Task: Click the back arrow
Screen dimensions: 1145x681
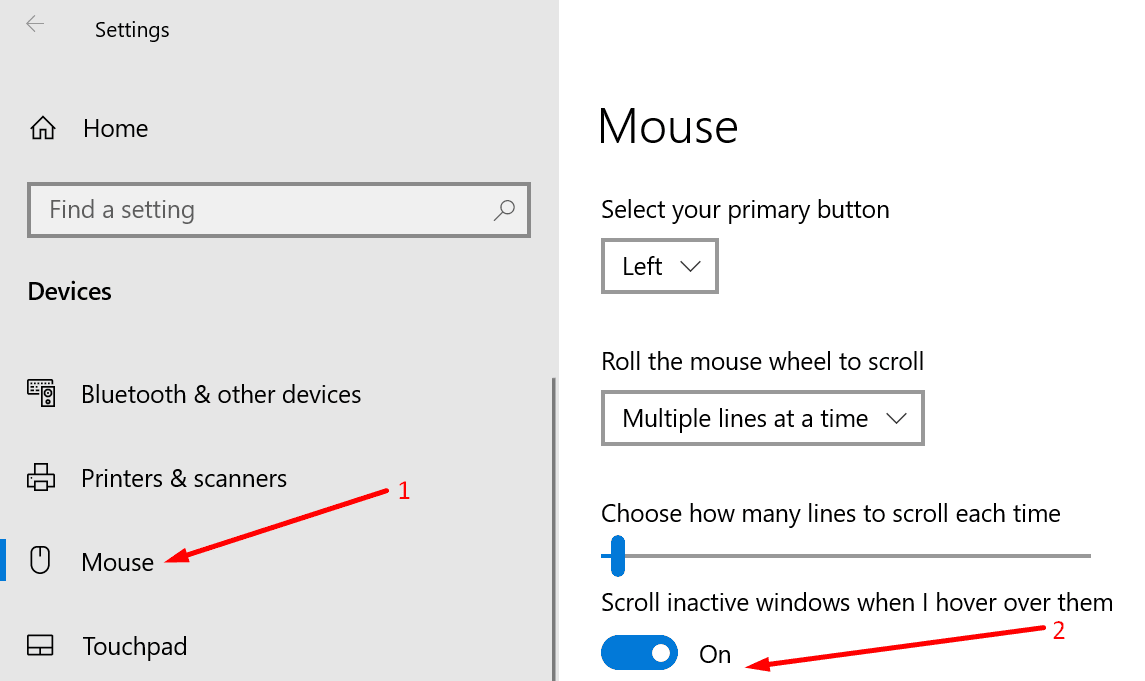Action: [x=35, y=24]
